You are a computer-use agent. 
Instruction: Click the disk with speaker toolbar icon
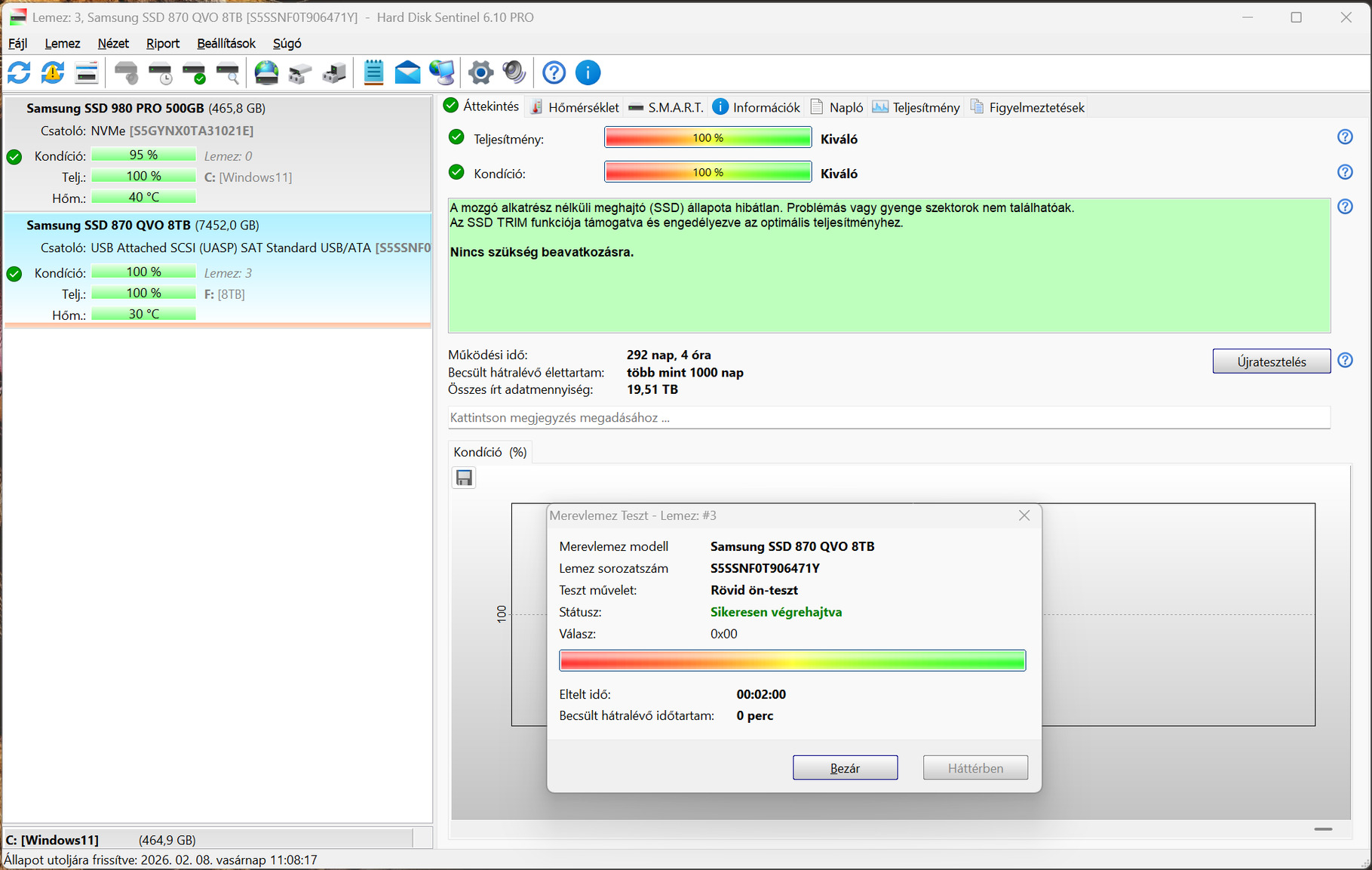[127, 72]
